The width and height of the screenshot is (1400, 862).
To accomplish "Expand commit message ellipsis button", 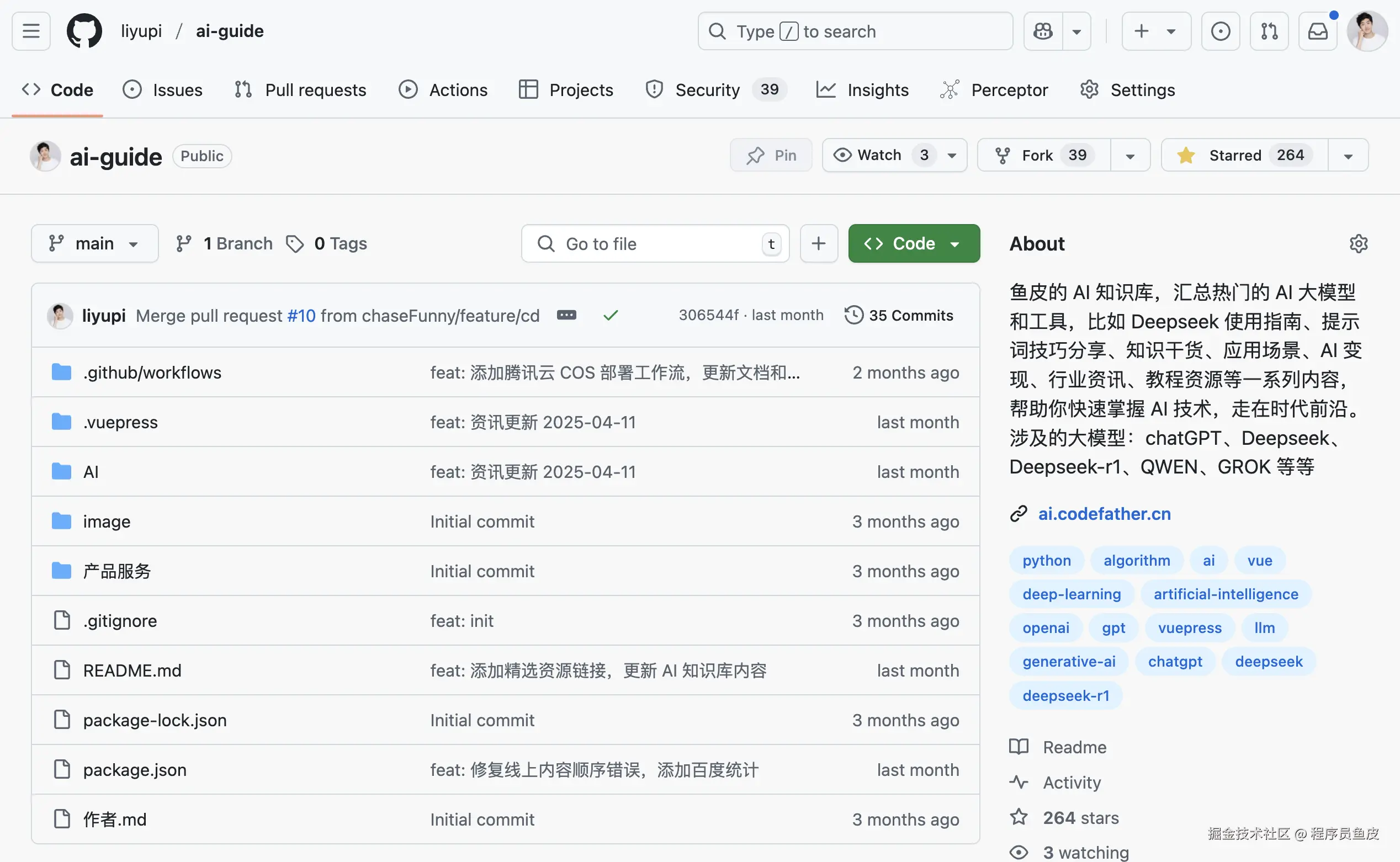I will (x=566, y=315).
